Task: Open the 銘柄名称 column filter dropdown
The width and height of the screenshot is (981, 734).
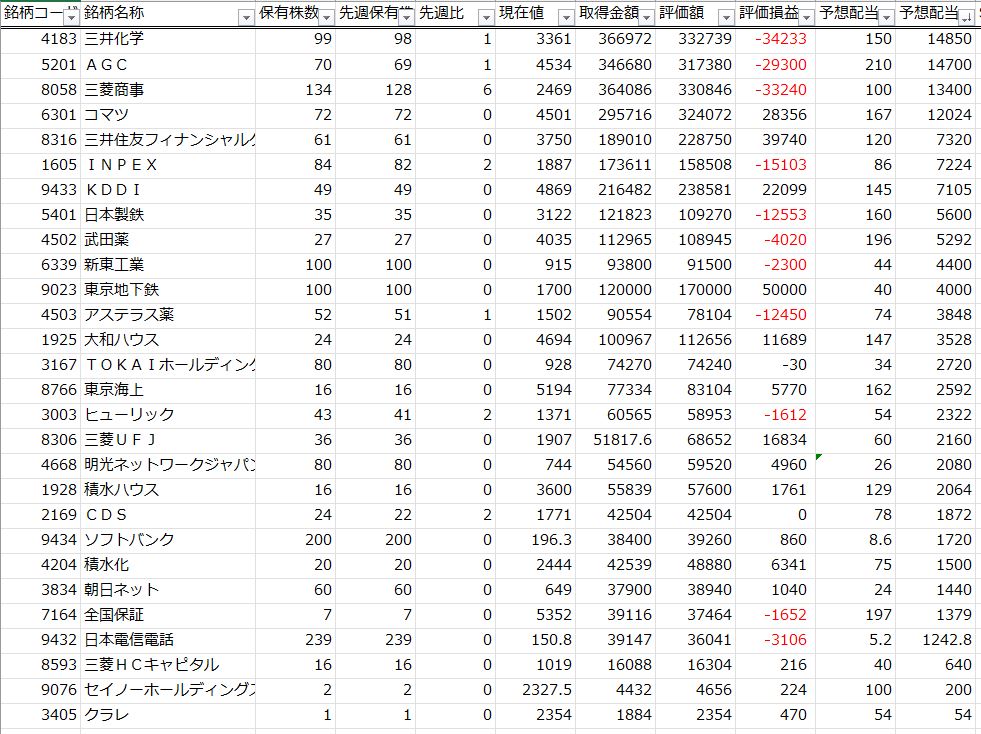Action: pos(246,17)
